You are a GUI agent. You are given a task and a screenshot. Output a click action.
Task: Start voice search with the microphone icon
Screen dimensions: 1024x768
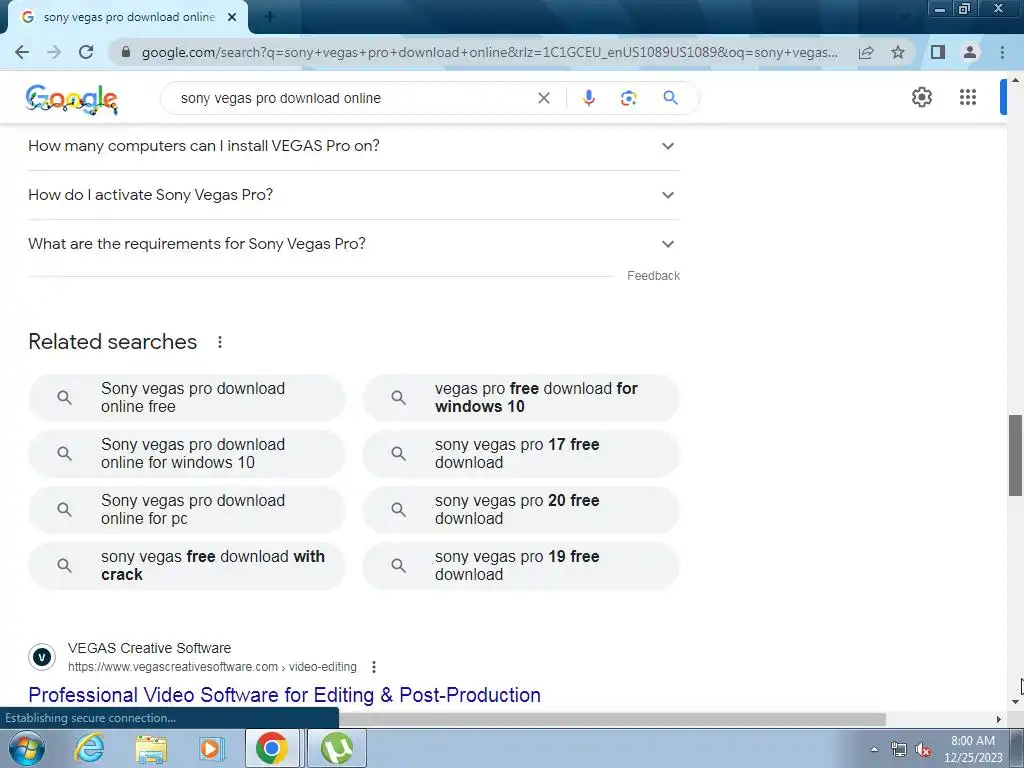click(588, 98)
